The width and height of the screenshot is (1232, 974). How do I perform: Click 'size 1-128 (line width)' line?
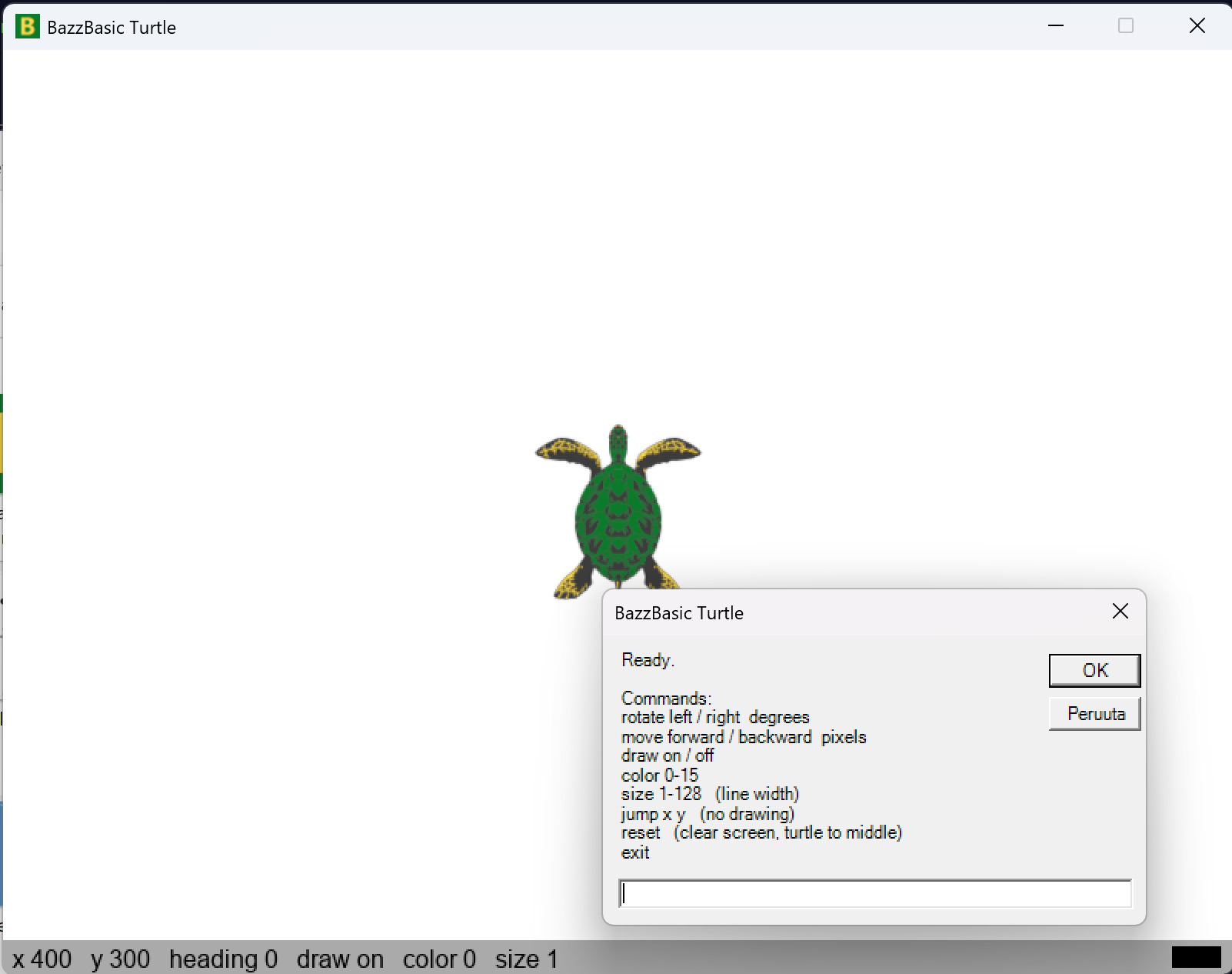710,794
